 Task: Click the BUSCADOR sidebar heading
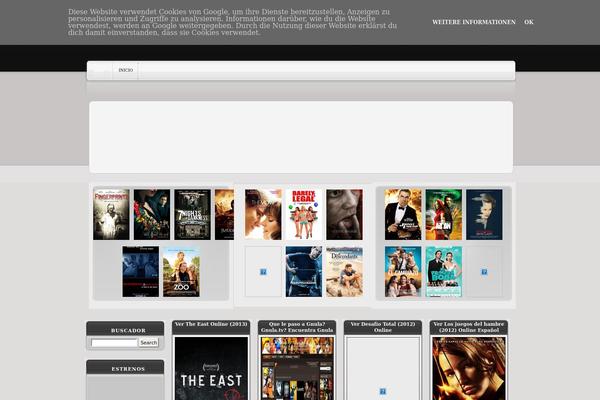(128, 330)
